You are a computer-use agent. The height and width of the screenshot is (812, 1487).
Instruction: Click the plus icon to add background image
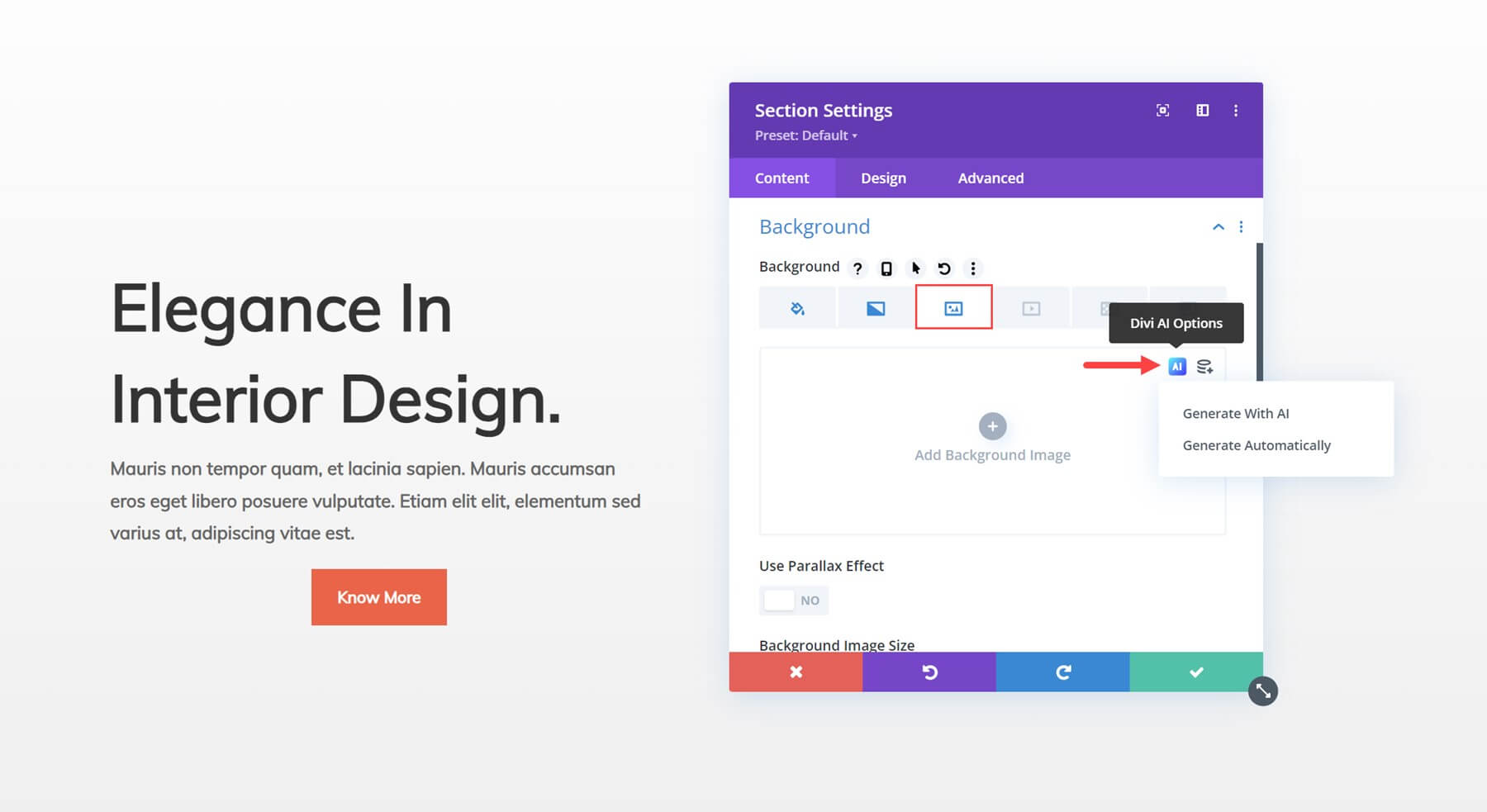[x=992, y=426]
